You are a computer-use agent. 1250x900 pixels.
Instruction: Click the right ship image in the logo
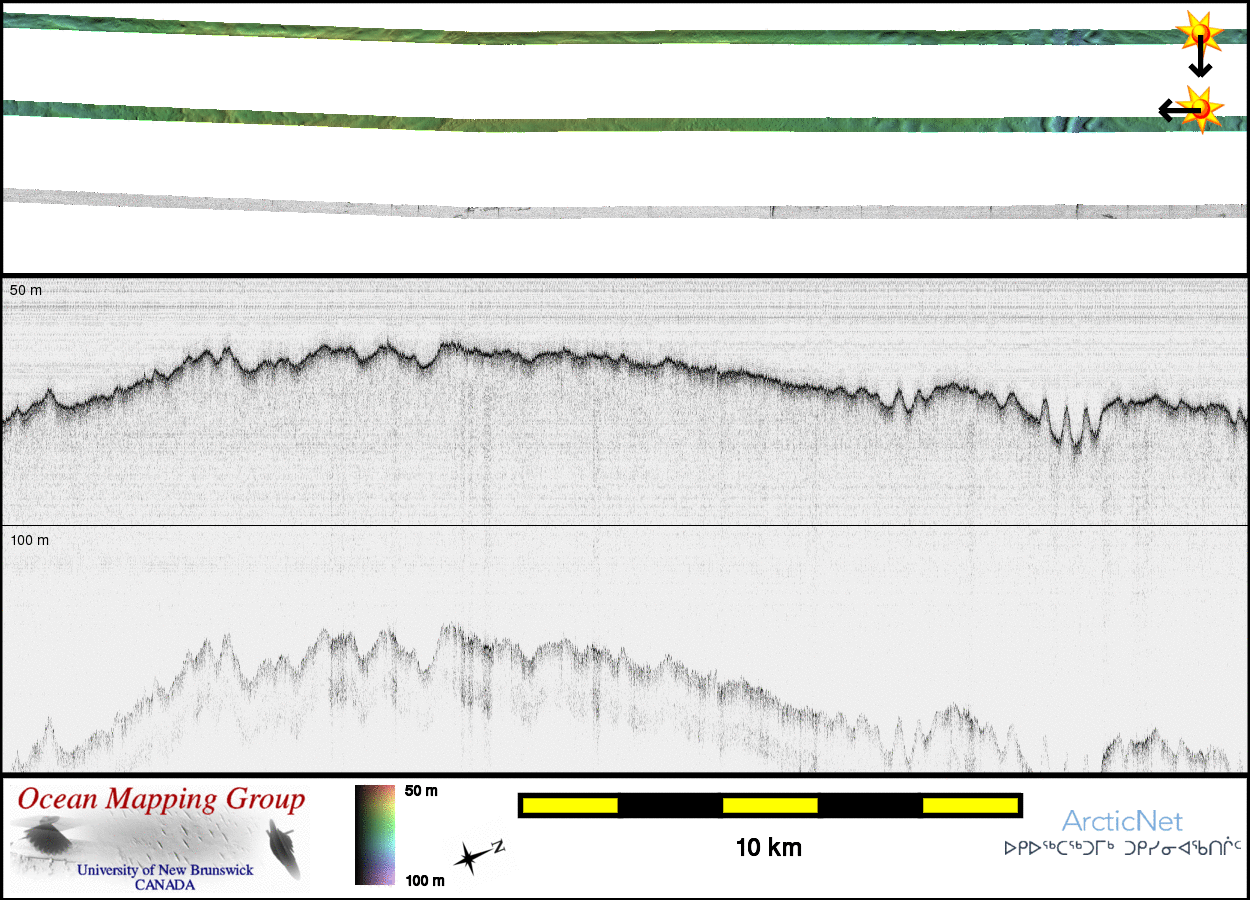[x=283, y=848]
